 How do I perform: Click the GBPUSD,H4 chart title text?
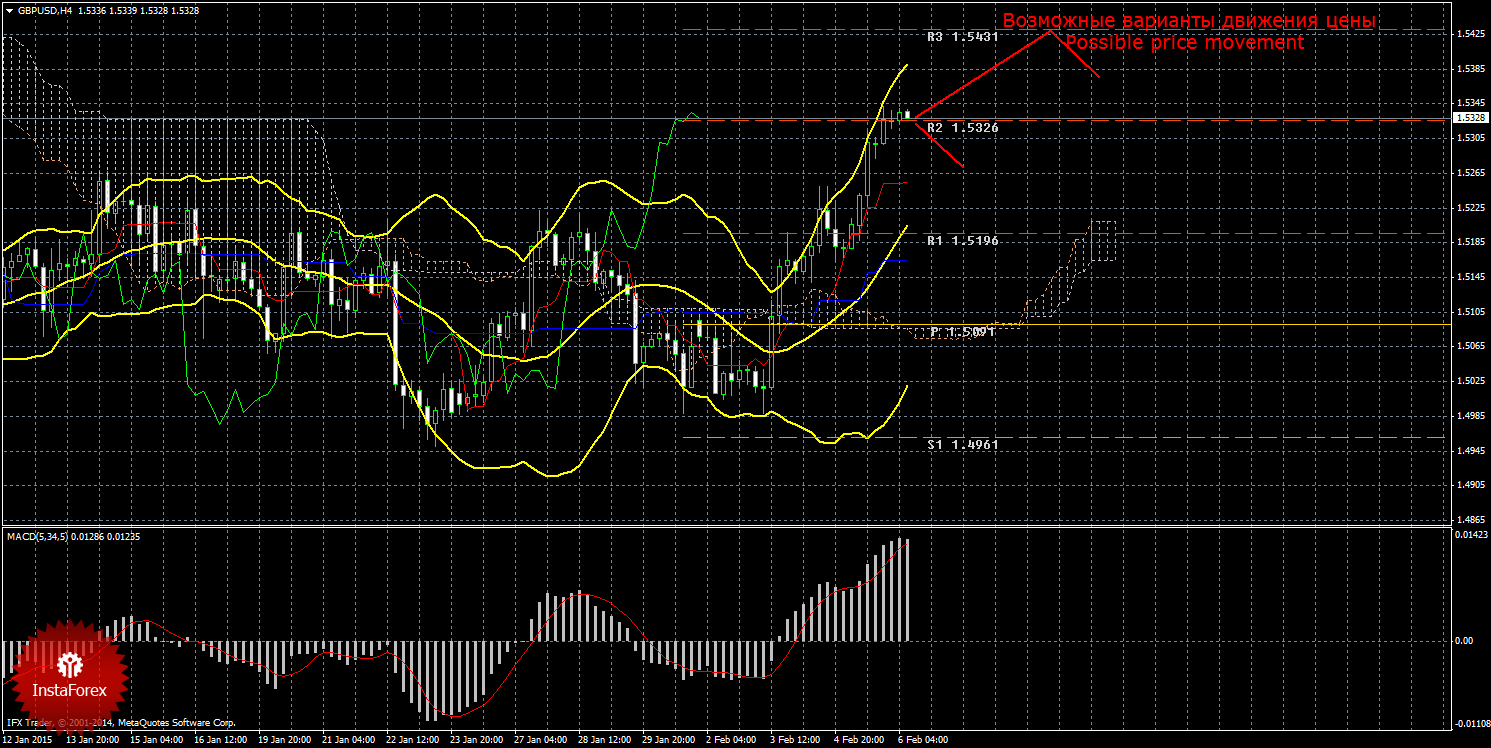tap(46, 9)
